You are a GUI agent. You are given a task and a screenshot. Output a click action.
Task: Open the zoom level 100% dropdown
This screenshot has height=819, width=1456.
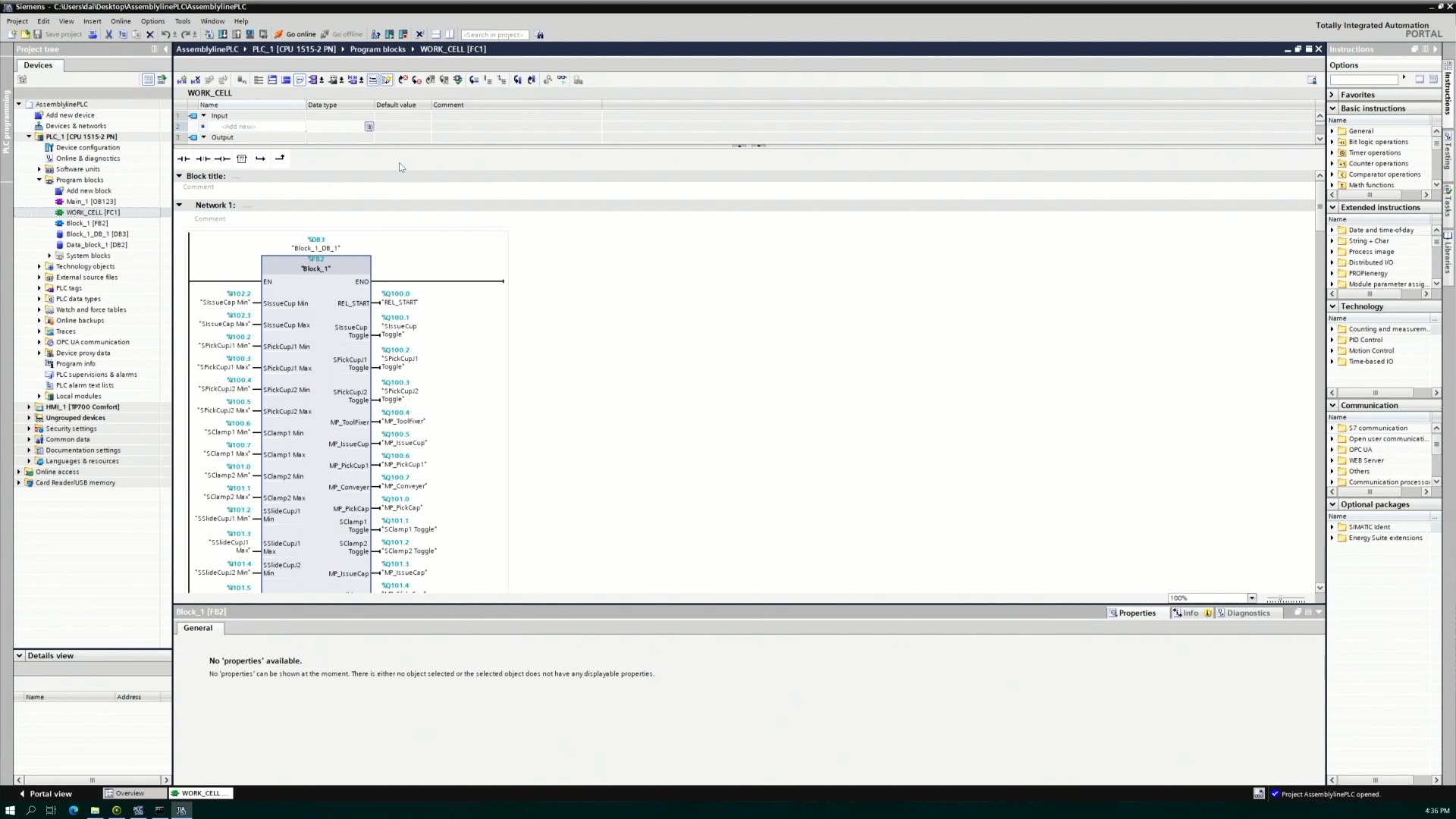pos(1251,598)
